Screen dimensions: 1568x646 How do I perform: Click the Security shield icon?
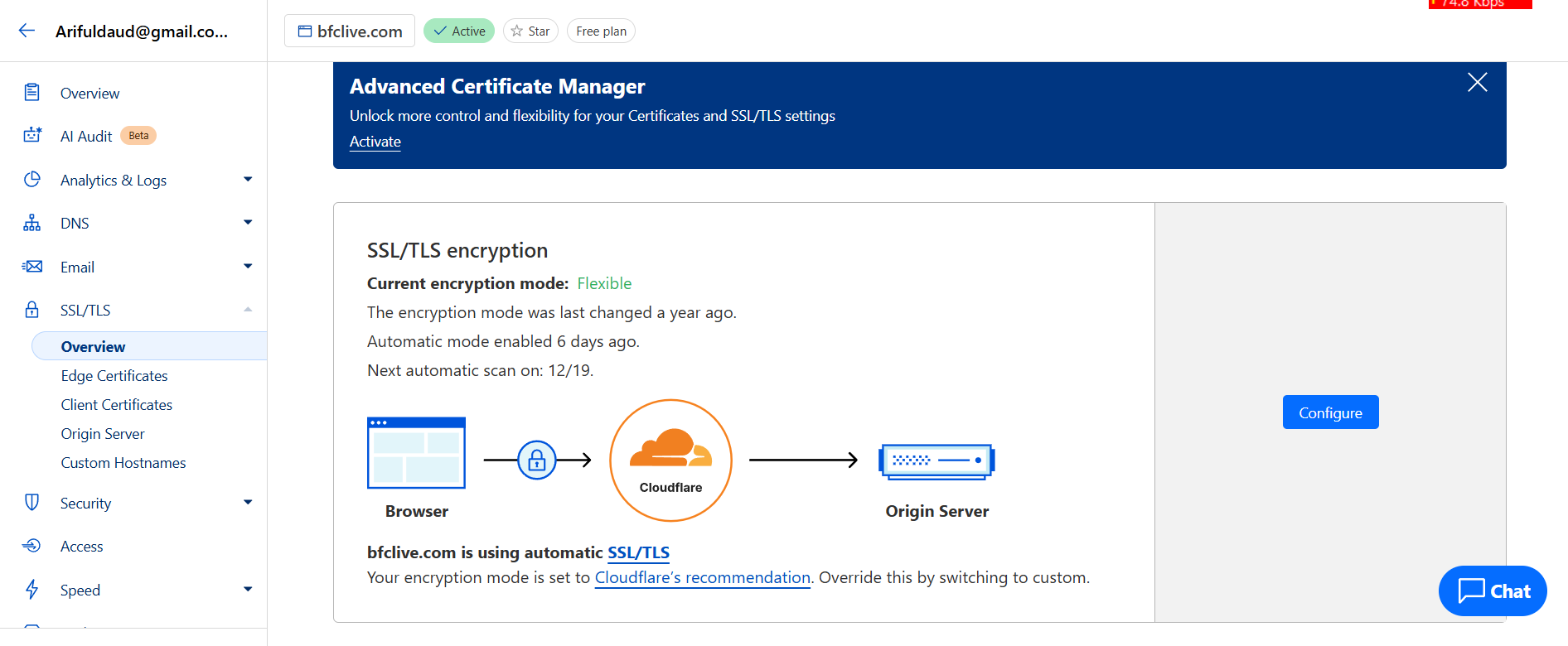pos(32,502)
